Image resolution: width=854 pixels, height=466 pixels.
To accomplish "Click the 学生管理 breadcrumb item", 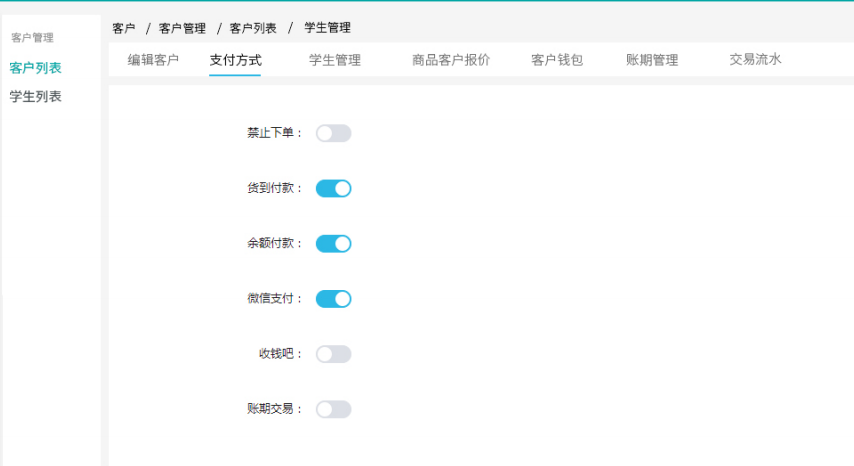I will pyautogui.click(x=327, y=28).
